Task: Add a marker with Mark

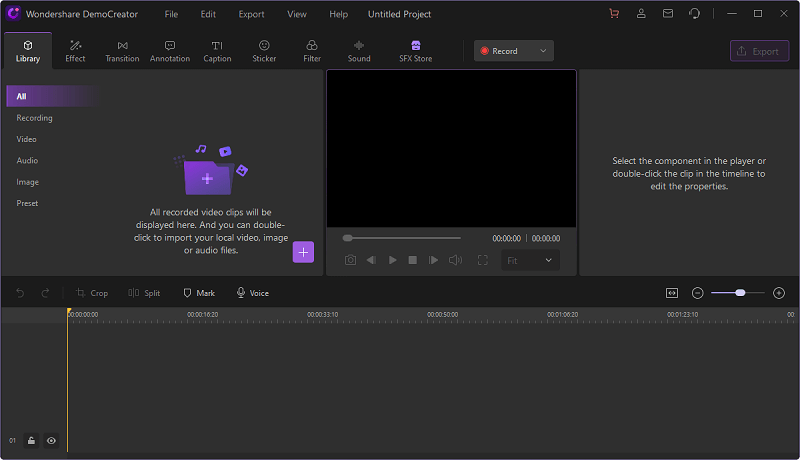Action: point(199,293)
